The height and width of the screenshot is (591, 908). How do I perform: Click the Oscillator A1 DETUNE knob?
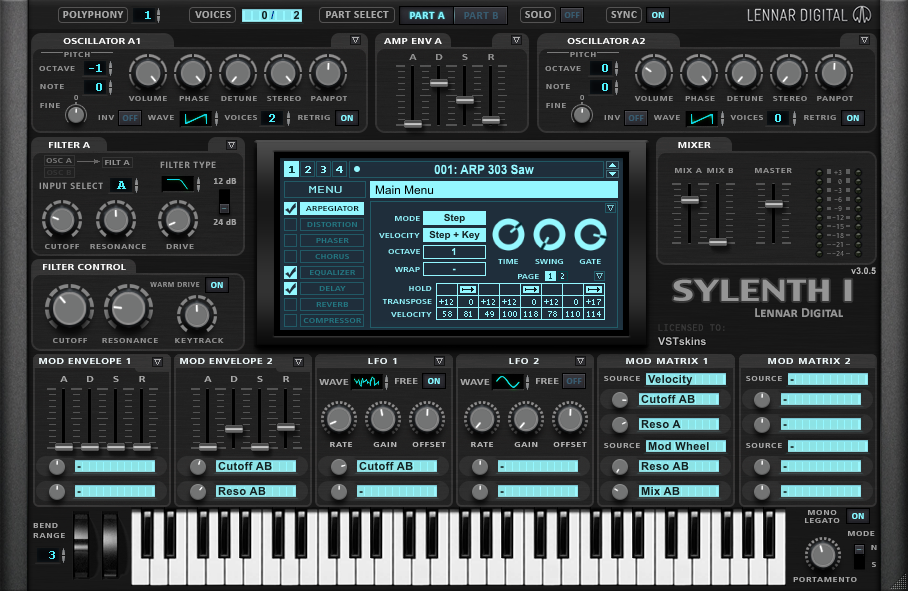[238, 74]
